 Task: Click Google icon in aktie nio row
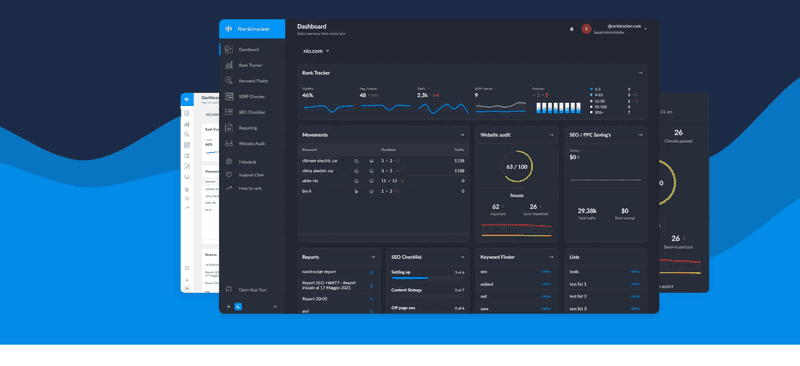tap(357, 181)
